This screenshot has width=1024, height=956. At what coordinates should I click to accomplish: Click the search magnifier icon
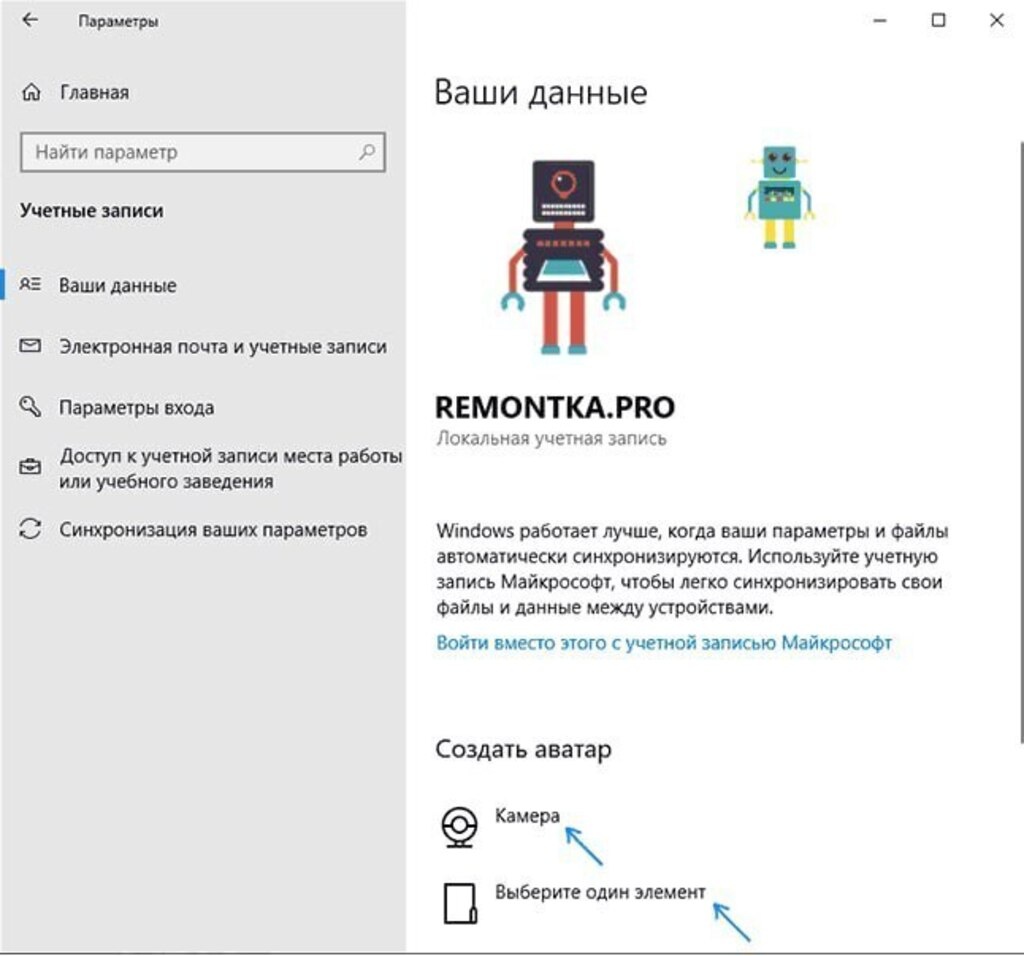[368, 152]
